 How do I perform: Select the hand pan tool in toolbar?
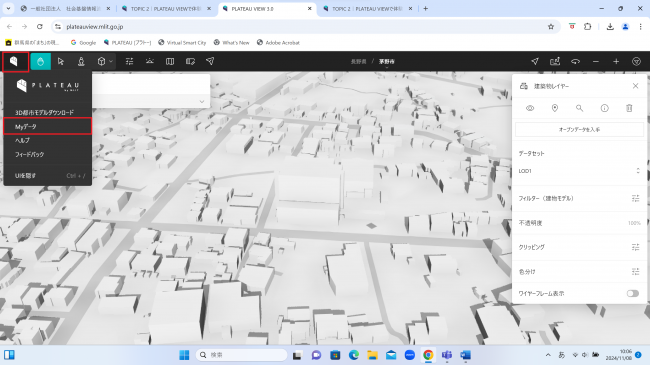(x=41, y=61)
